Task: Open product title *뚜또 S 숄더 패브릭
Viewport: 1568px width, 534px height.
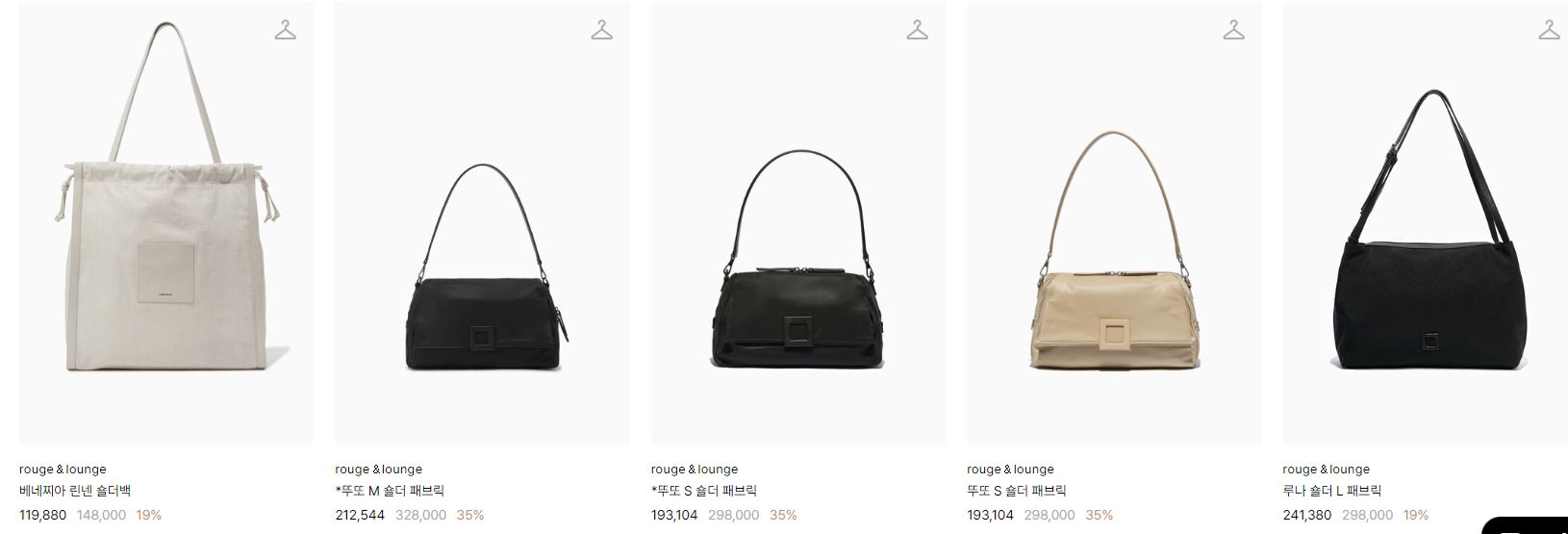Action: click(704, 491)
